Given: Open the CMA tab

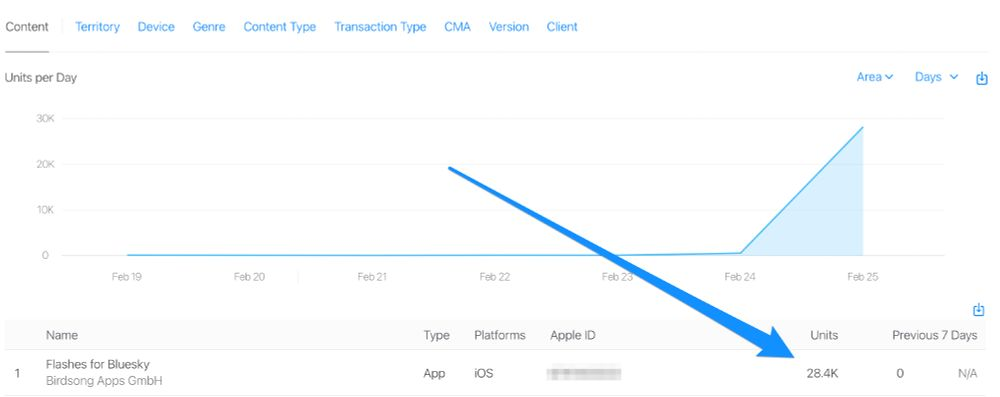Looking at the screenshot, I should coord(457,27).
